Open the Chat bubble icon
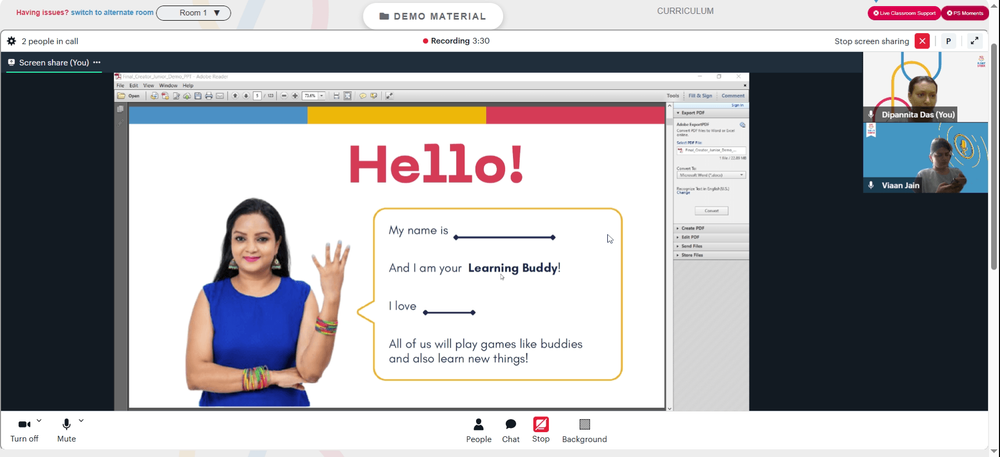Image resolution: width=1000 pixels, height=457 pixels. (x=510, y=424)
